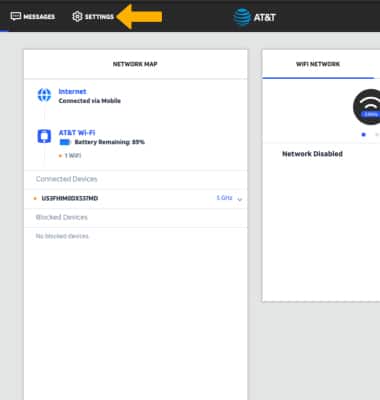Select the Internet globe icon

pos(44,95)
